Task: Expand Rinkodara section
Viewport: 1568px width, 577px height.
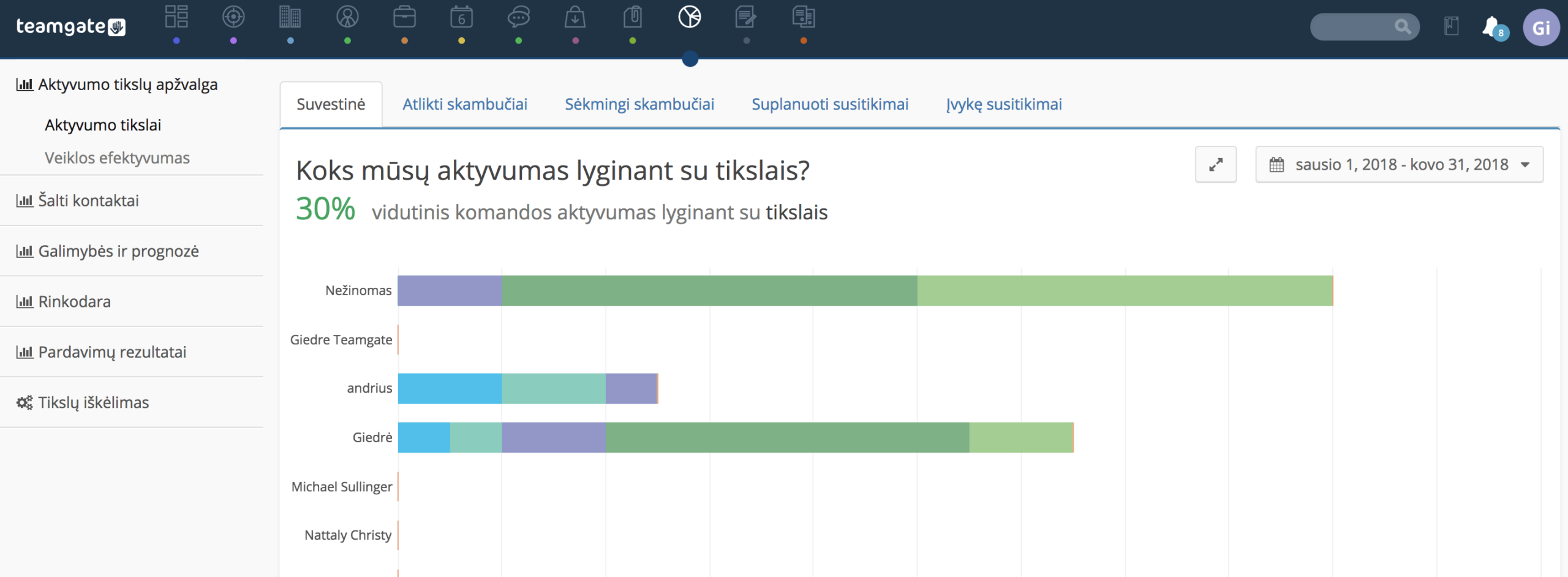Action: 64,301
